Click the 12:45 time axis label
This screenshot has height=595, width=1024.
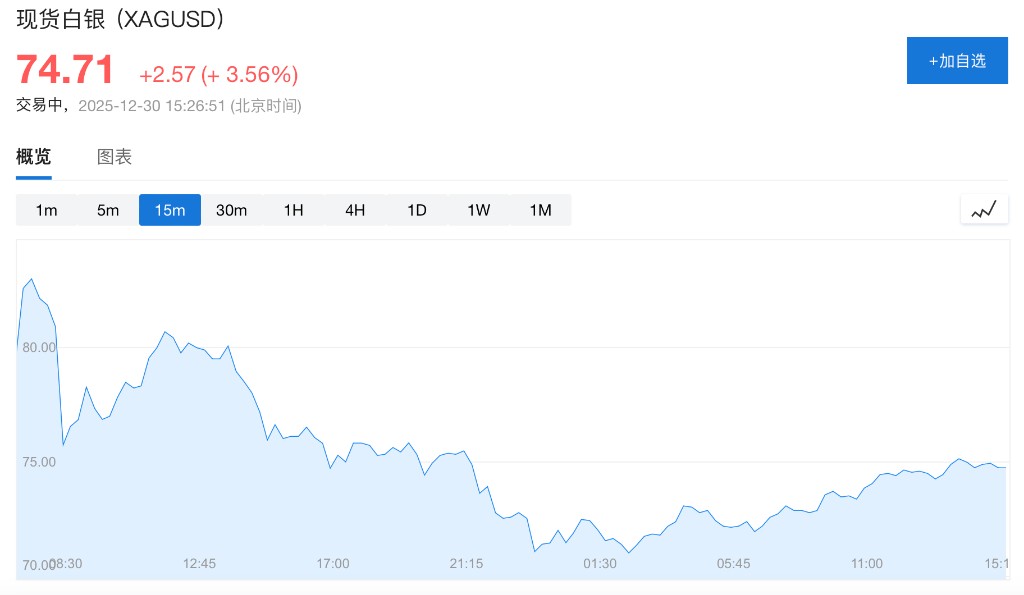199,564
